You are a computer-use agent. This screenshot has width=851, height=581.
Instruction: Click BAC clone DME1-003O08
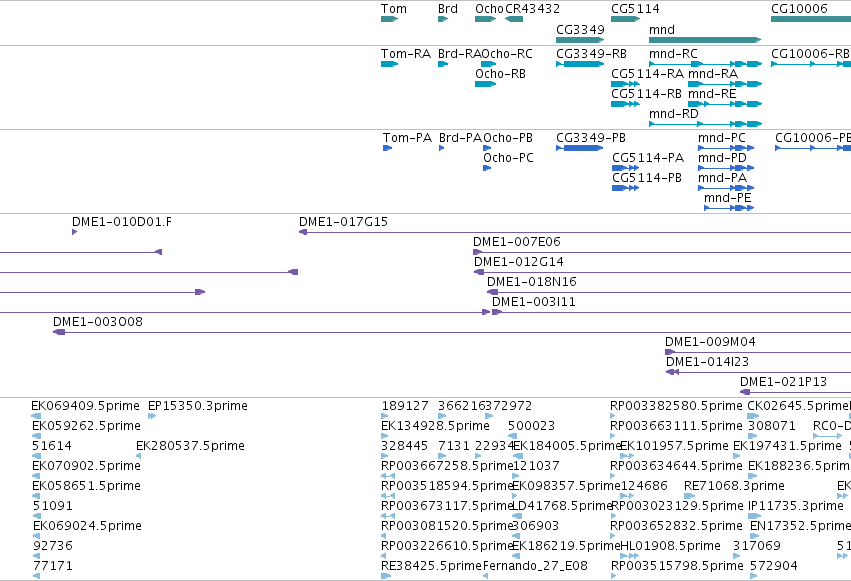pos(452,333)
